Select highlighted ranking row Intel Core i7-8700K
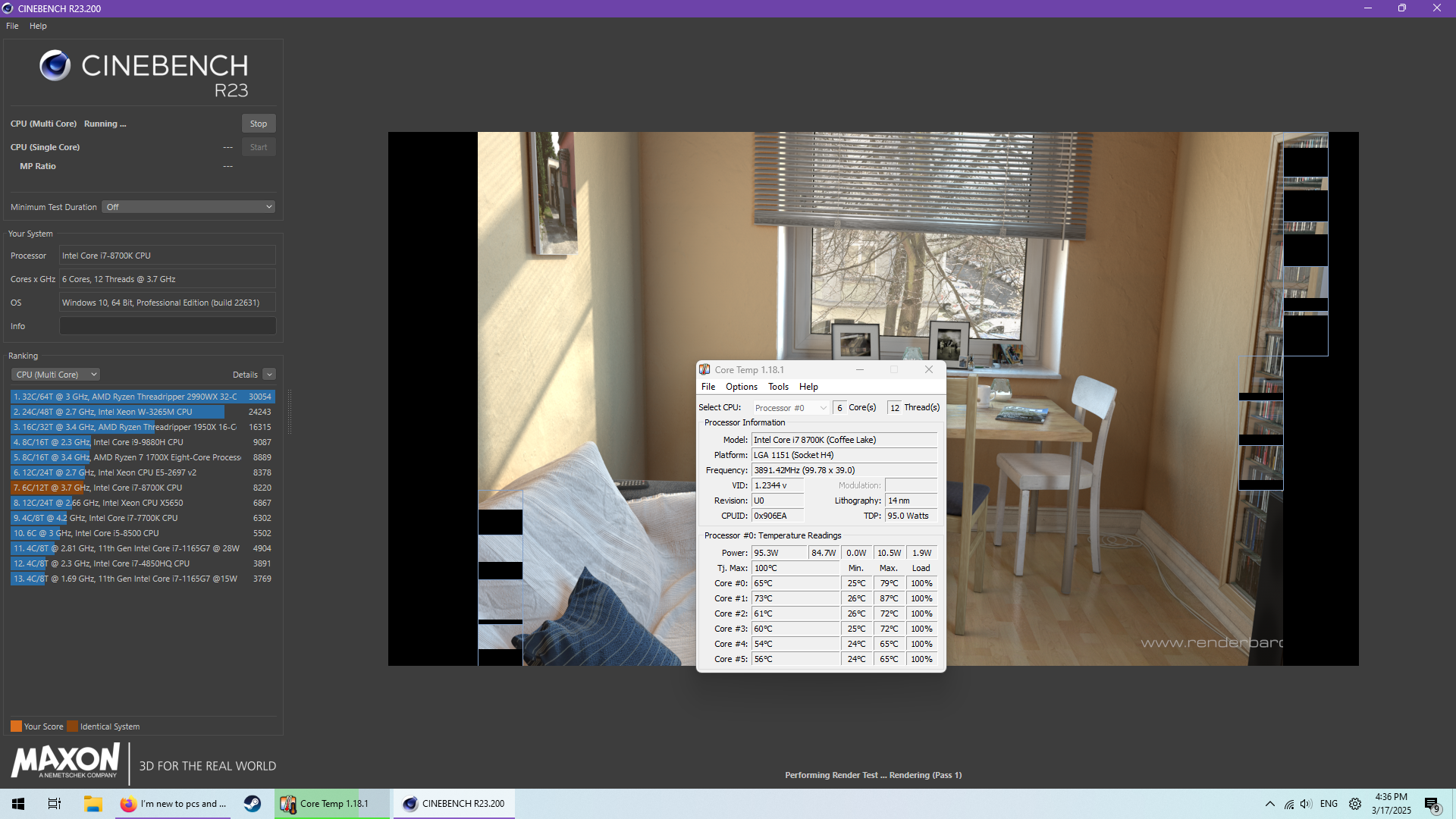The height and width of the screenshot is (819, 1456). point(143,488)
